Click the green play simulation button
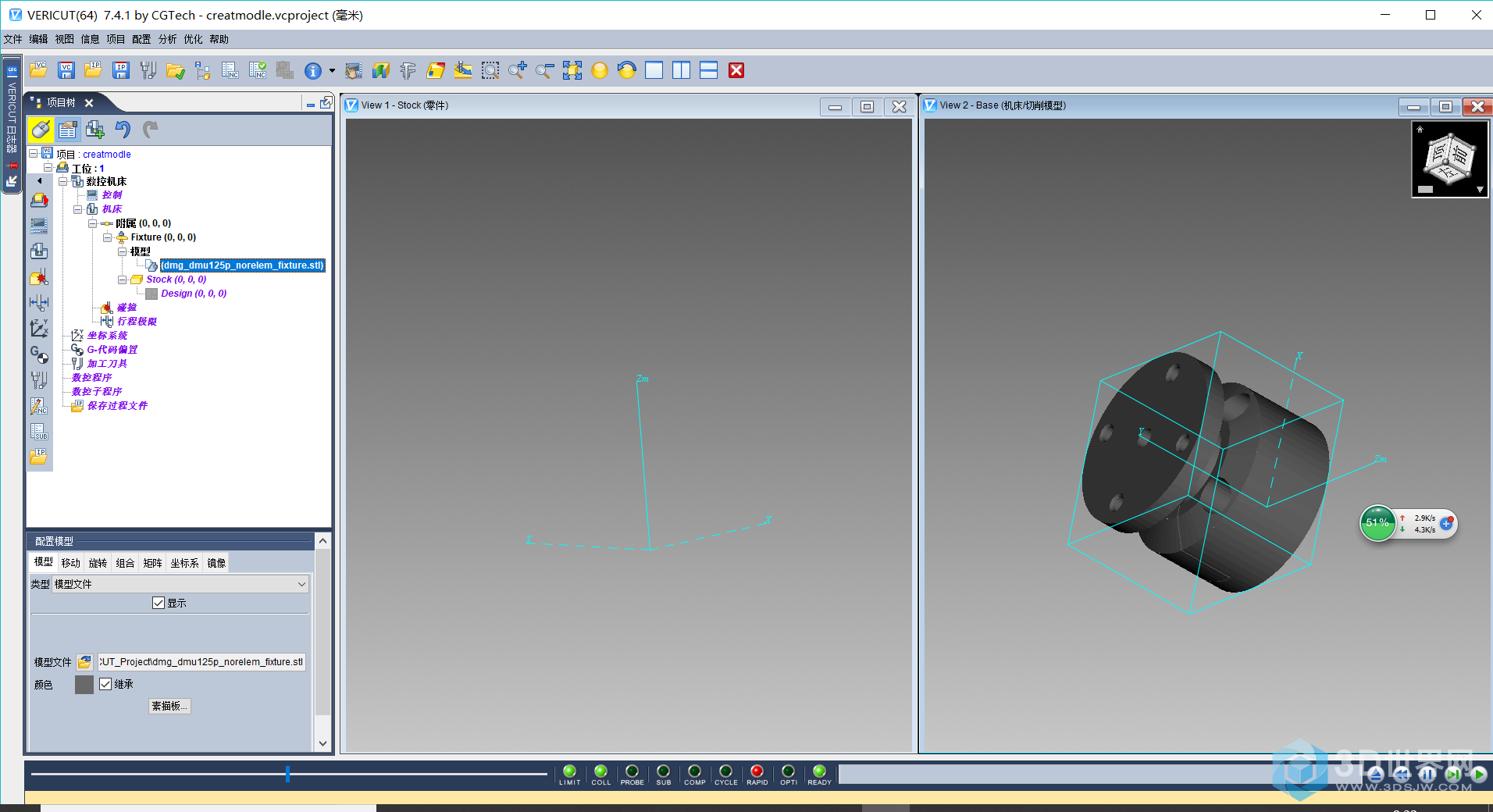The image size is (1493, 812). (1479, 774)
